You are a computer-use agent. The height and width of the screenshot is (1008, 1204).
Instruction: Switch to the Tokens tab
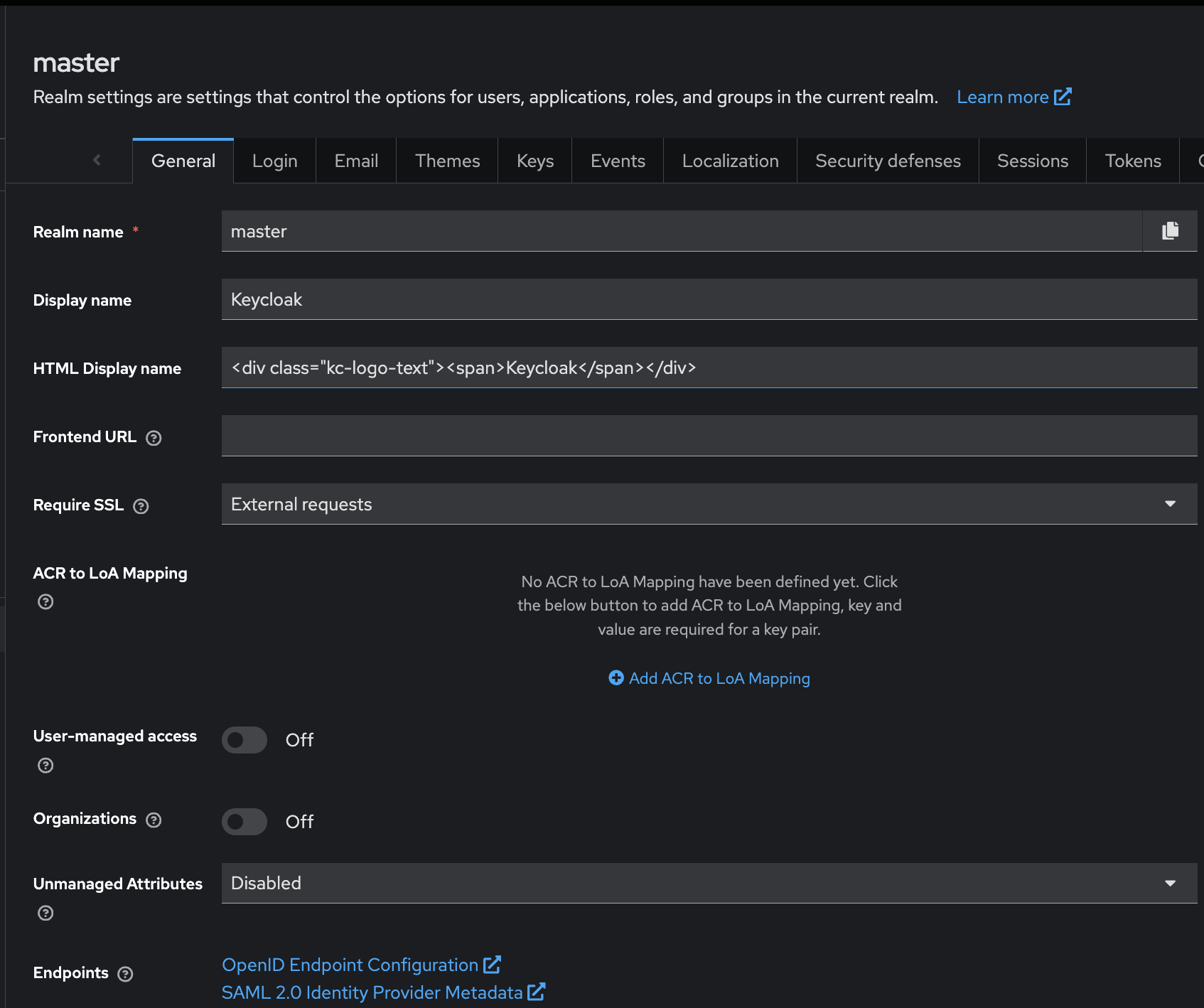coord(1133,161)
